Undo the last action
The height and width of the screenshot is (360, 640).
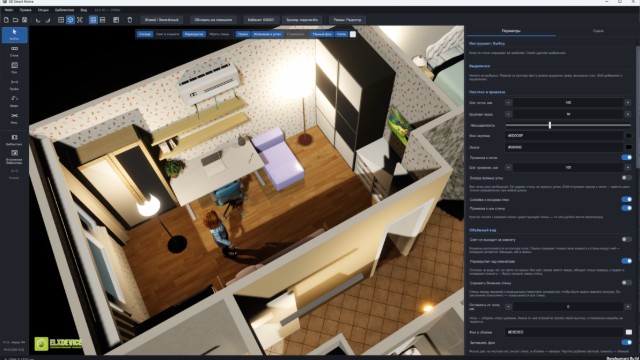[x=38, y=20]
